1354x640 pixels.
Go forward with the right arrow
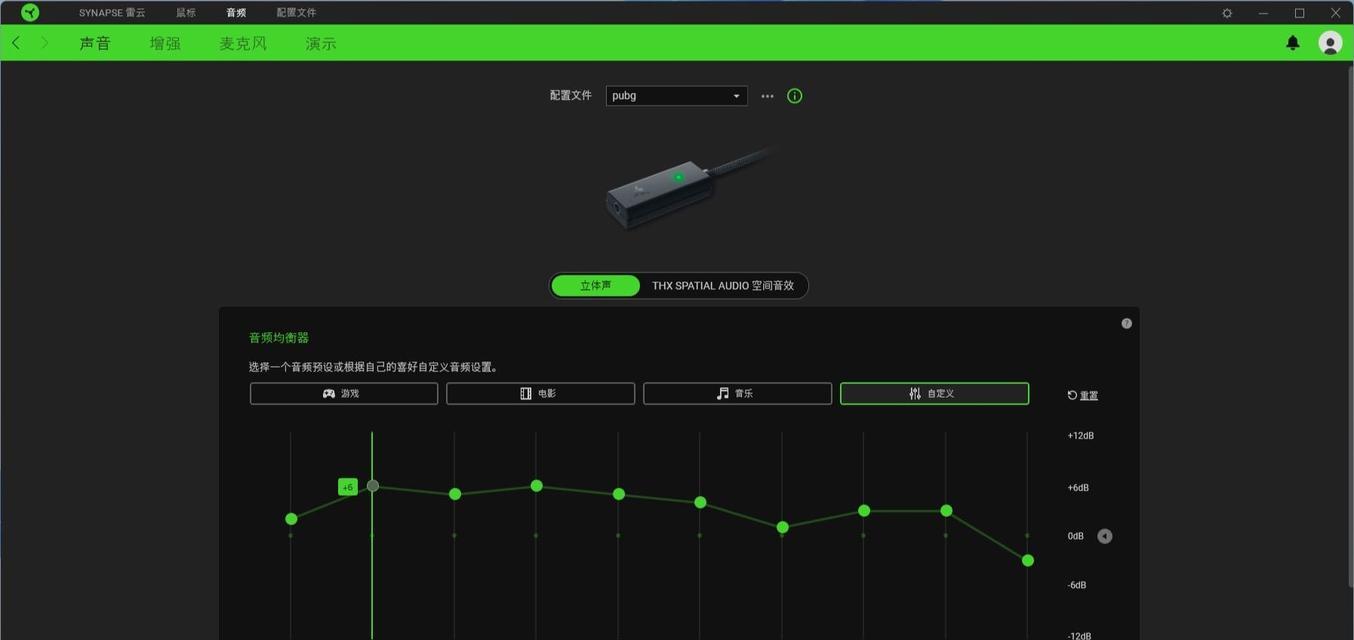click(44, 43)
